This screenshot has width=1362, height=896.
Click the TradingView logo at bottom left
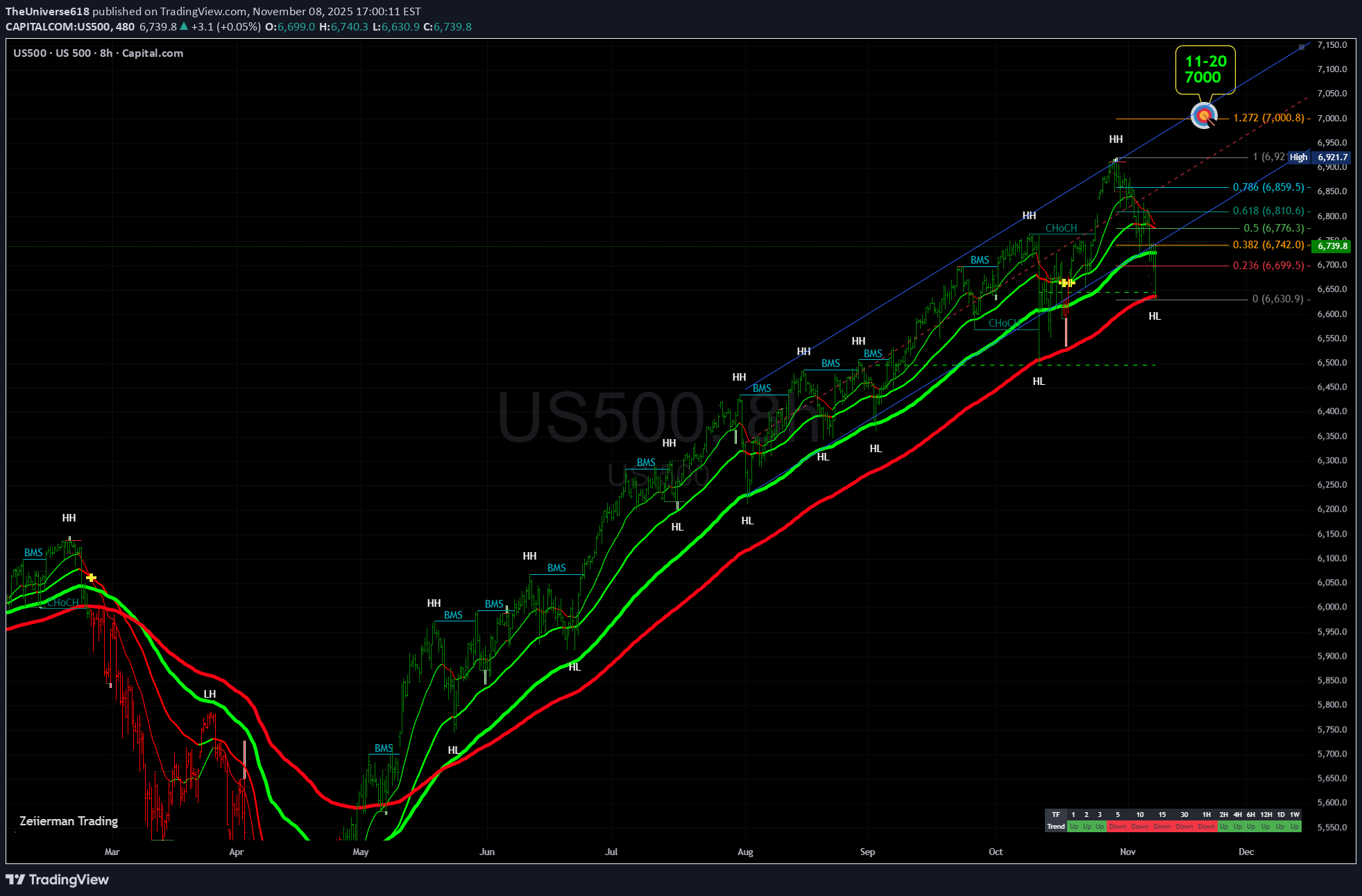(58, 879)
